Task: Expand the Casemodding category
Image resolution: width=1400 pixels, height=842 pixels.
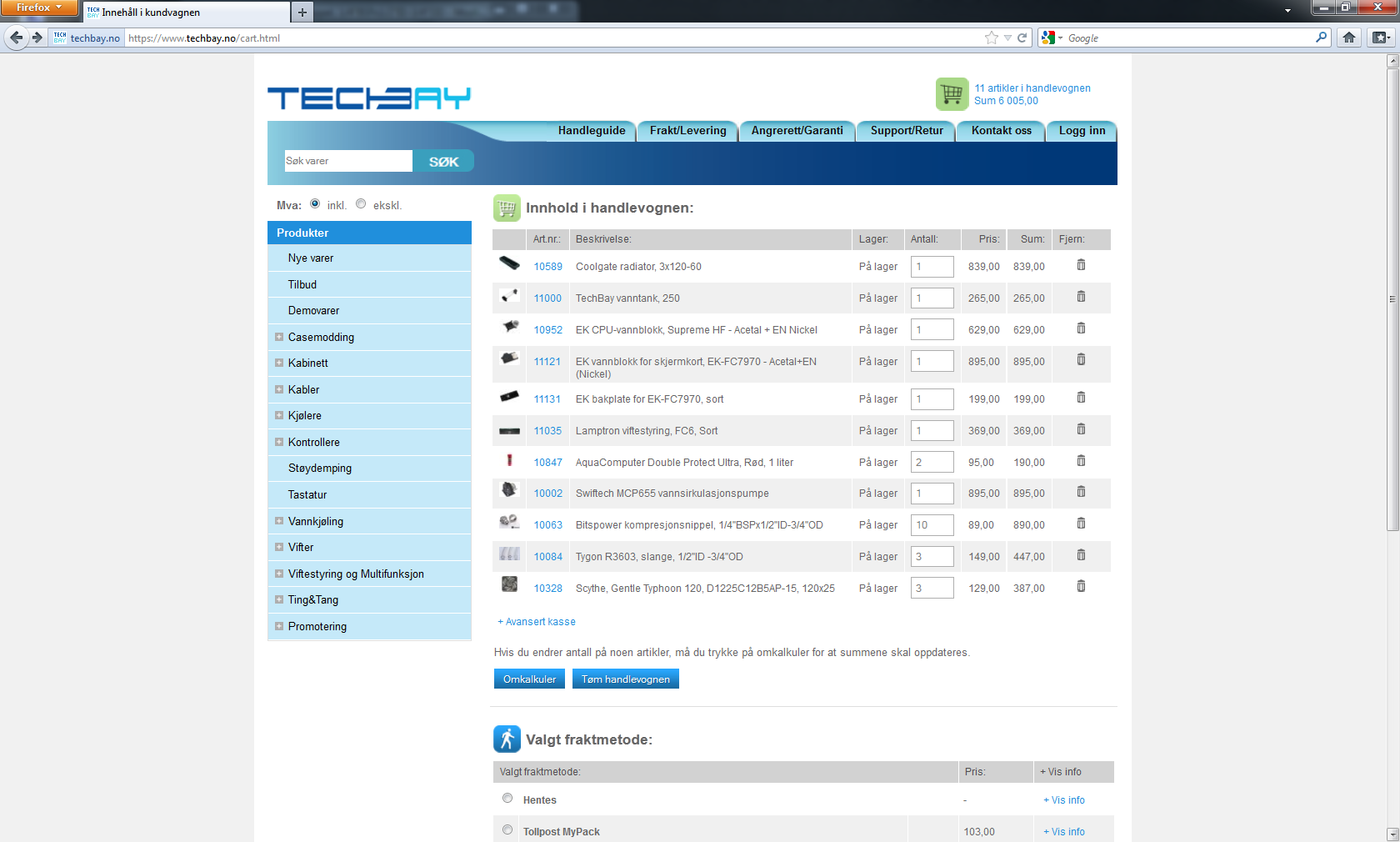Action: (x=279, y=337)
